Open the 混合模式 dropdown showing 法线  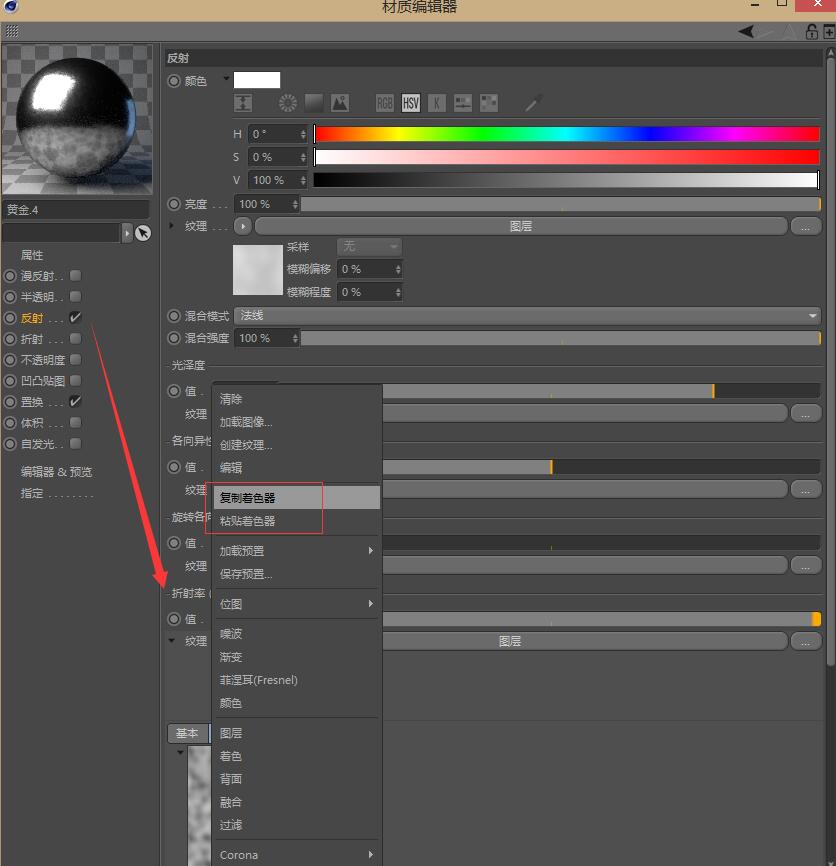coord(527,315)
